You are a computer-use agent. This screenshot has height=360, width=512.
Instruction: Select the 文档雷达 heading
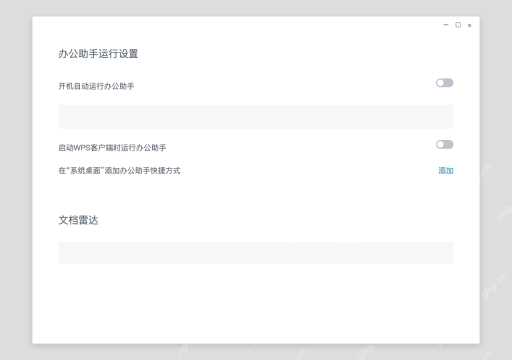78,220
